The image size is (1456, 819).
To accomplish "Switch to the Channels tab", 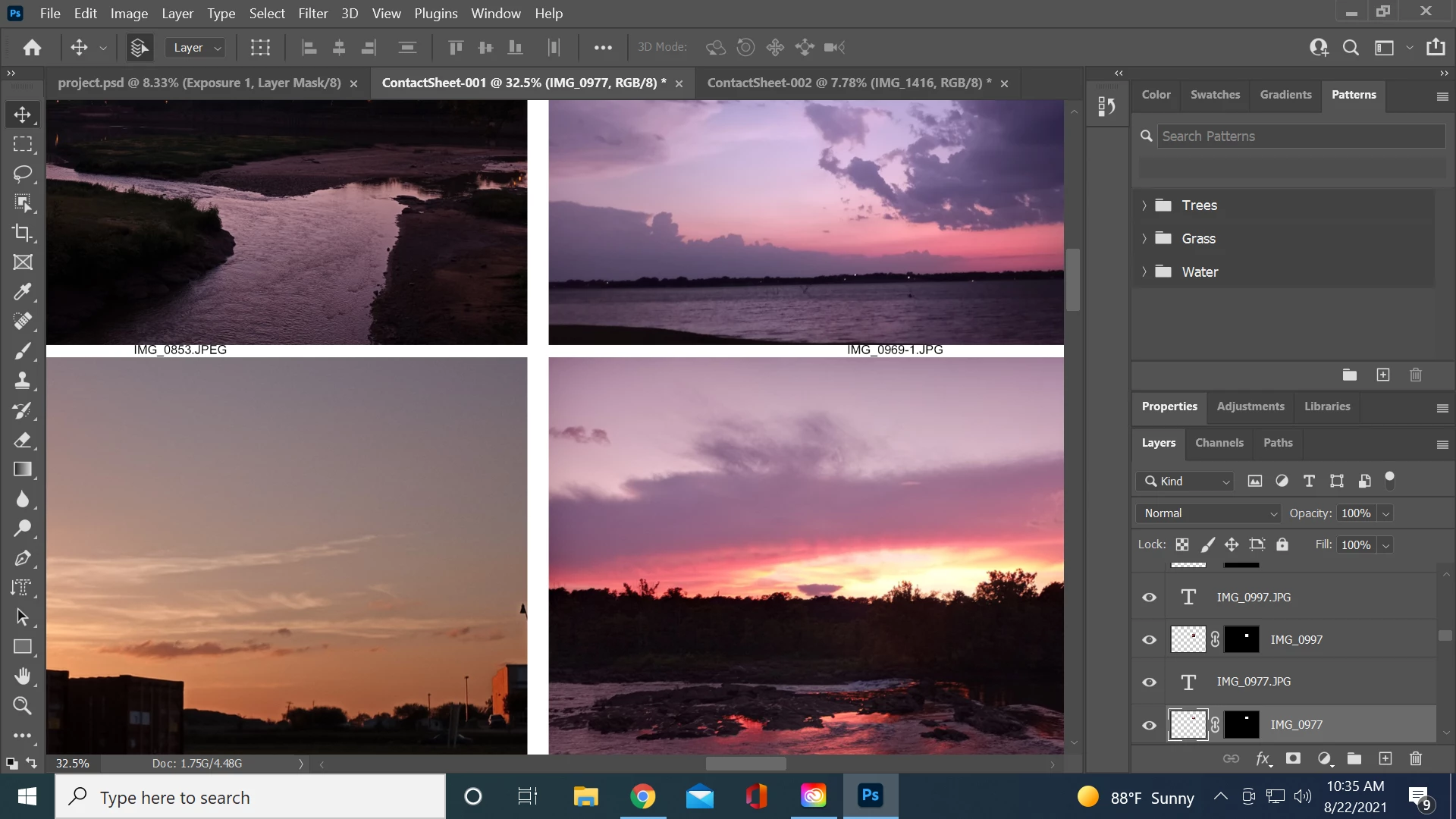I will (1219, 443).
